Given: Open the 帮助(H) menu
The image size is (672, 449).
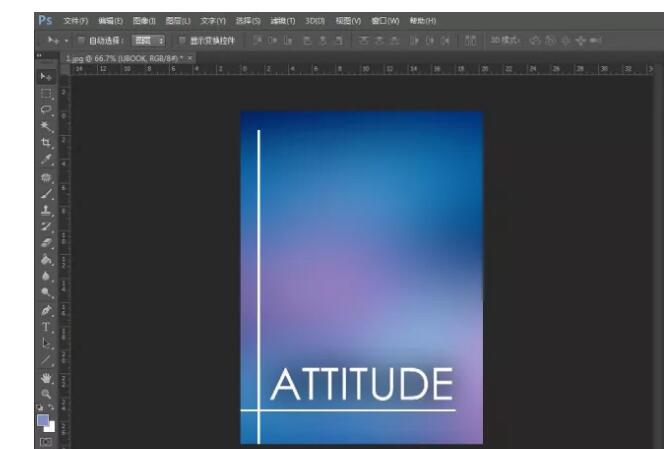Looking at the screenshot, I should pyautogui.click(x=423, y=21).
